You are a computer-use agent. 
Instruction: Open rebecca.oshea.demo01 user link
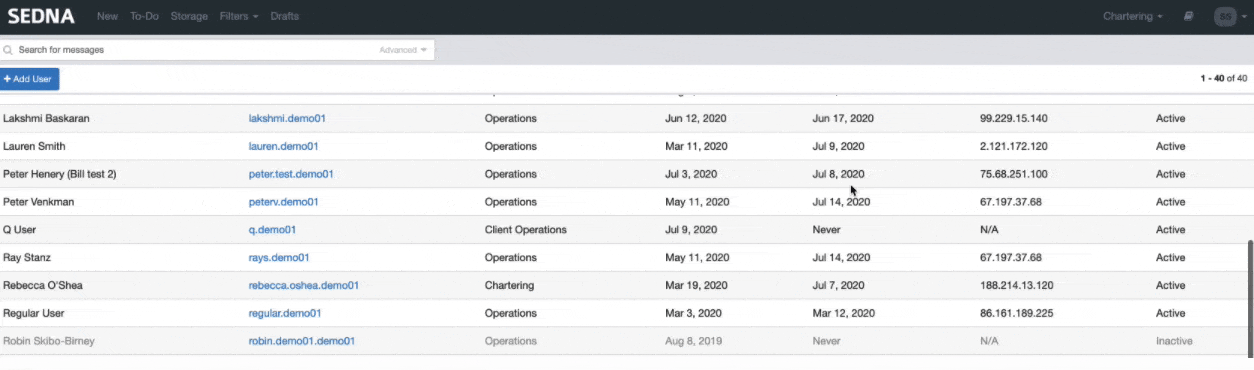point(304,286)
